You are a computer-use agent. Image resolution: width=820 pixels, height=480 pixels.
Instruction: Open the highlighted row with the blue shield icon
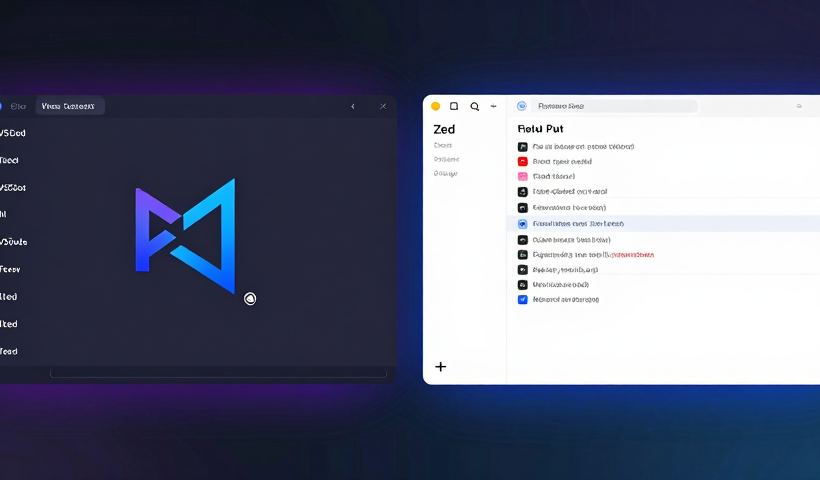663,224
